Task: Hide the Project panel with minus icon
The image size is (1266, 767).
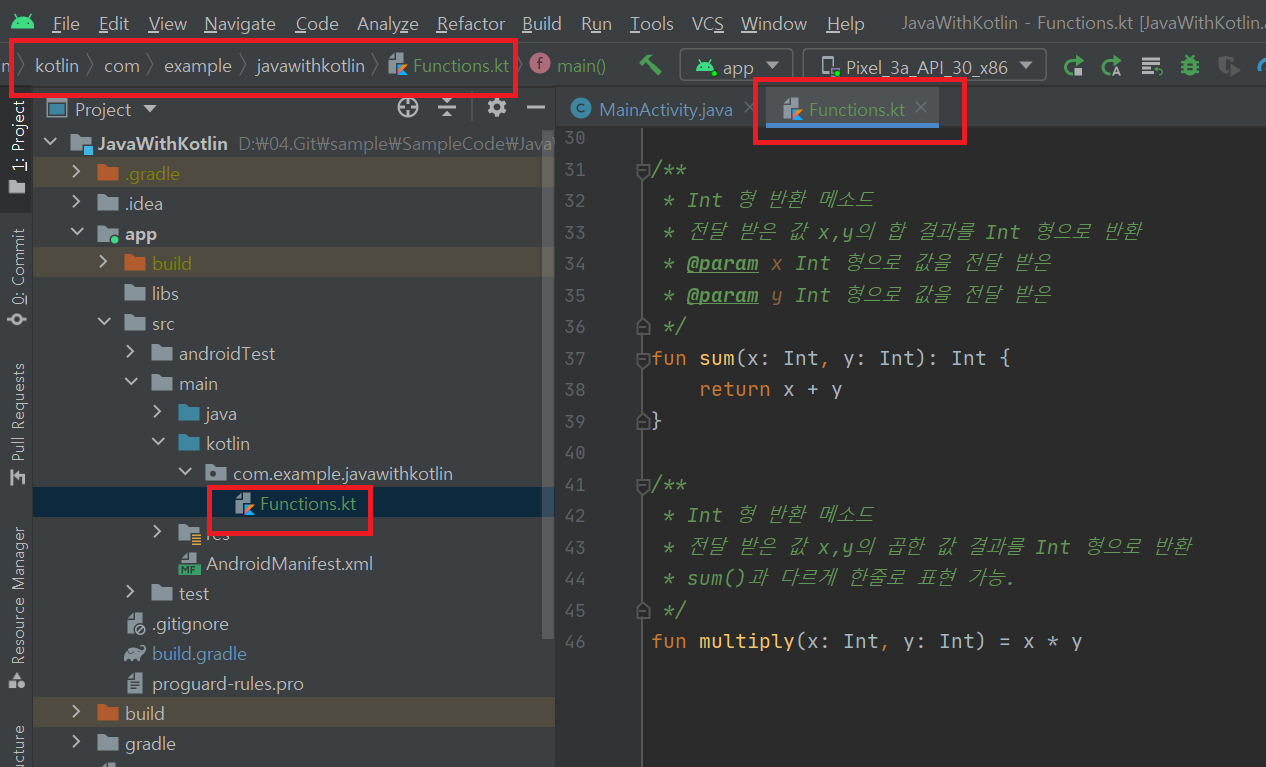Action: tap(536, 108)
